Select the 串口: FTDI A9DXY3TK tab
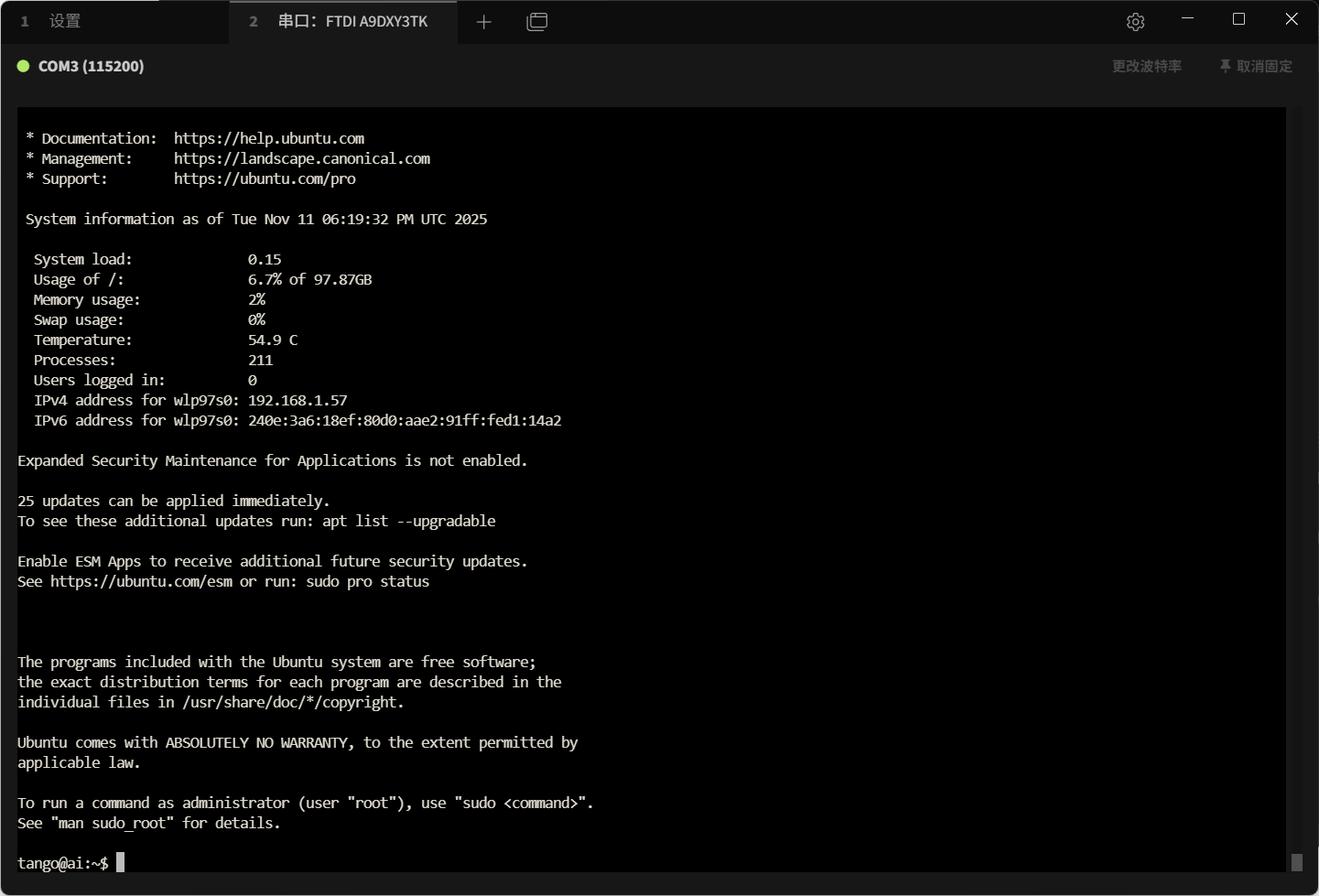The height and width of the screenshot is (896, 1319). tap(352, 21)
